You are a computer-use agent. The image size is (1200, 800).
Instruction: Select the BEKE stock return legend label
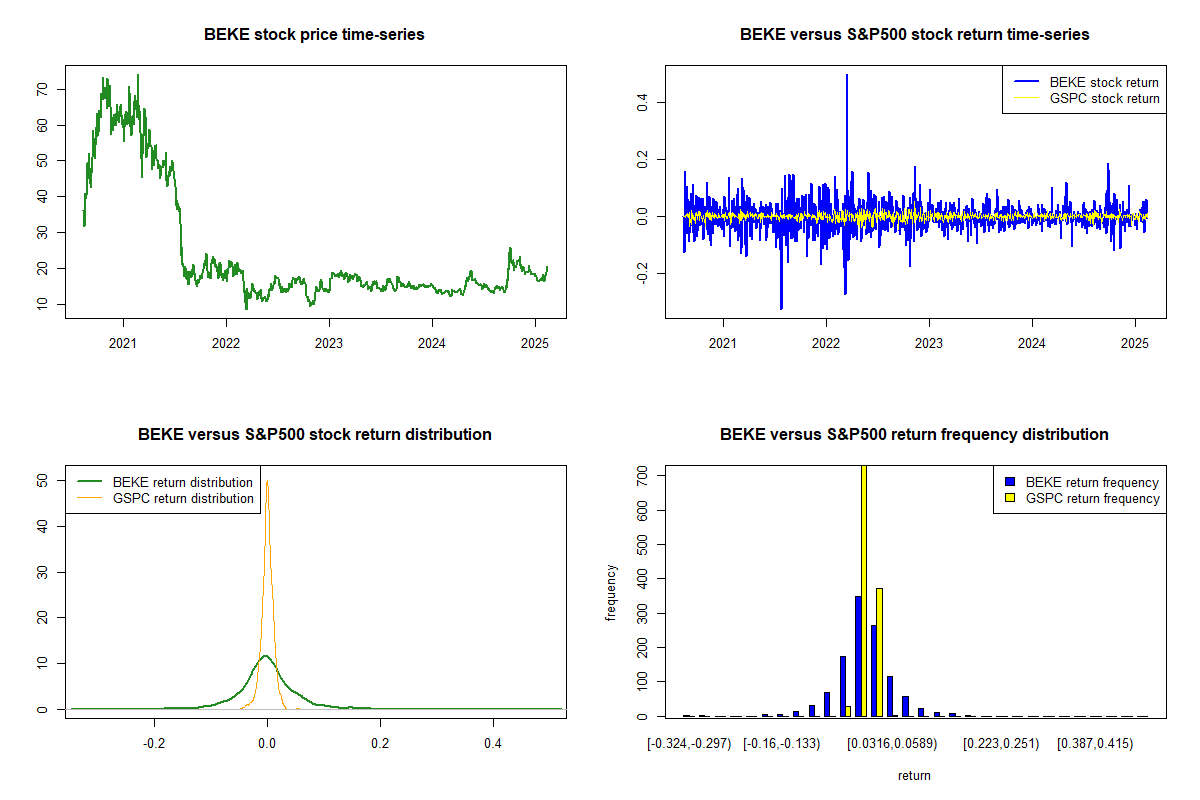click(1104, 82)
